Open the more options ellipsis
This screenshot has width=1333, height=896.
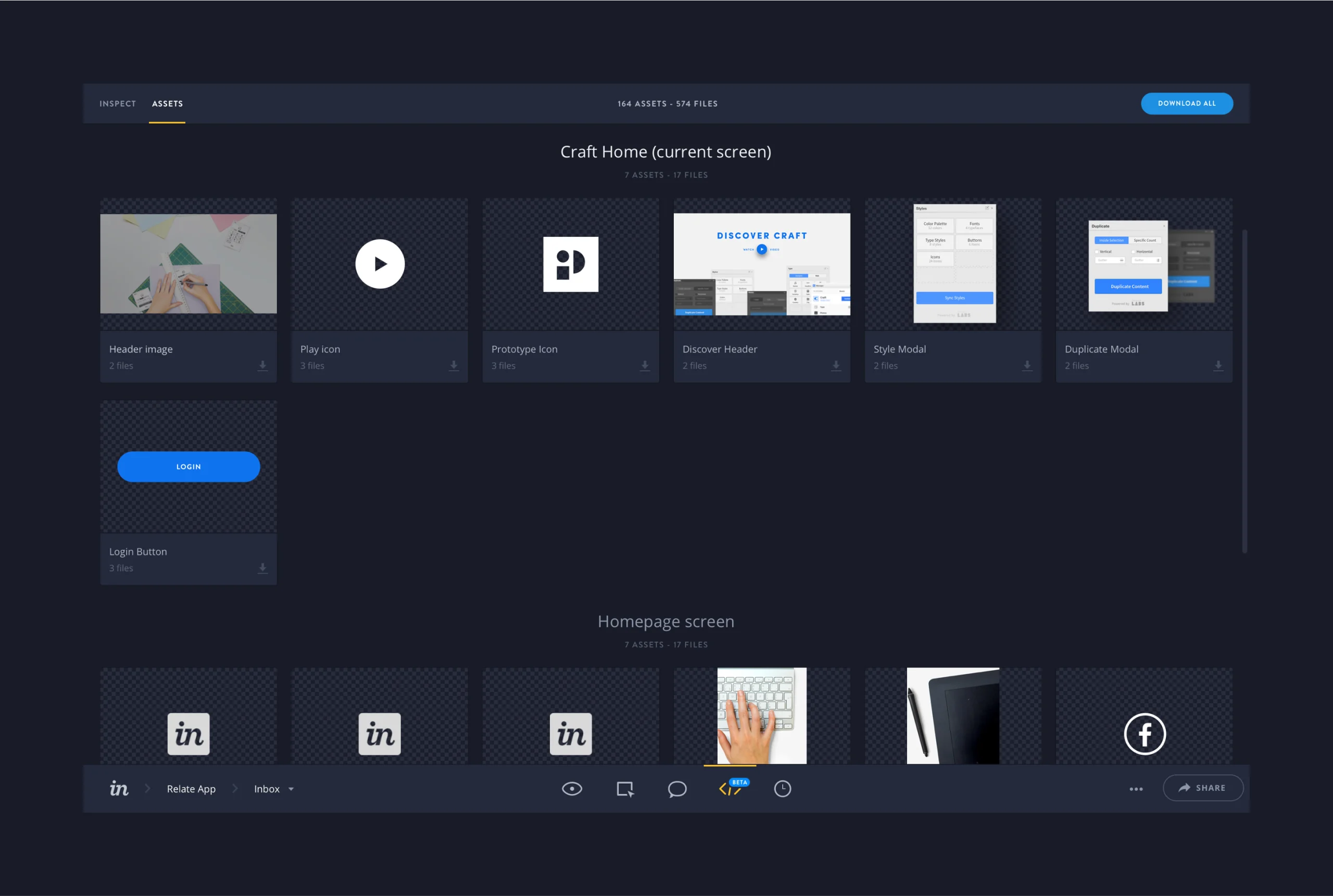1136,789
